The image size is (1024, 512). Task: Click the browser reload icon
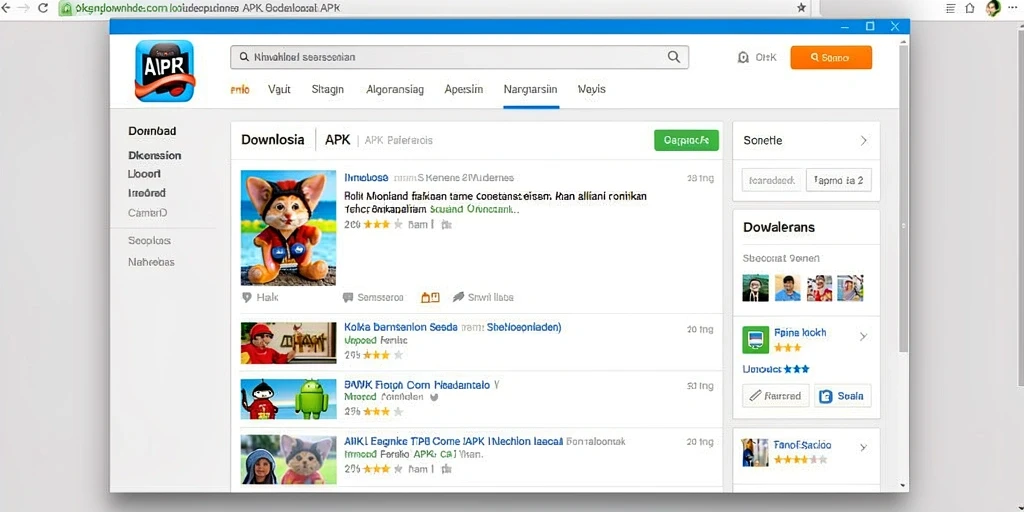pos(43,8)
